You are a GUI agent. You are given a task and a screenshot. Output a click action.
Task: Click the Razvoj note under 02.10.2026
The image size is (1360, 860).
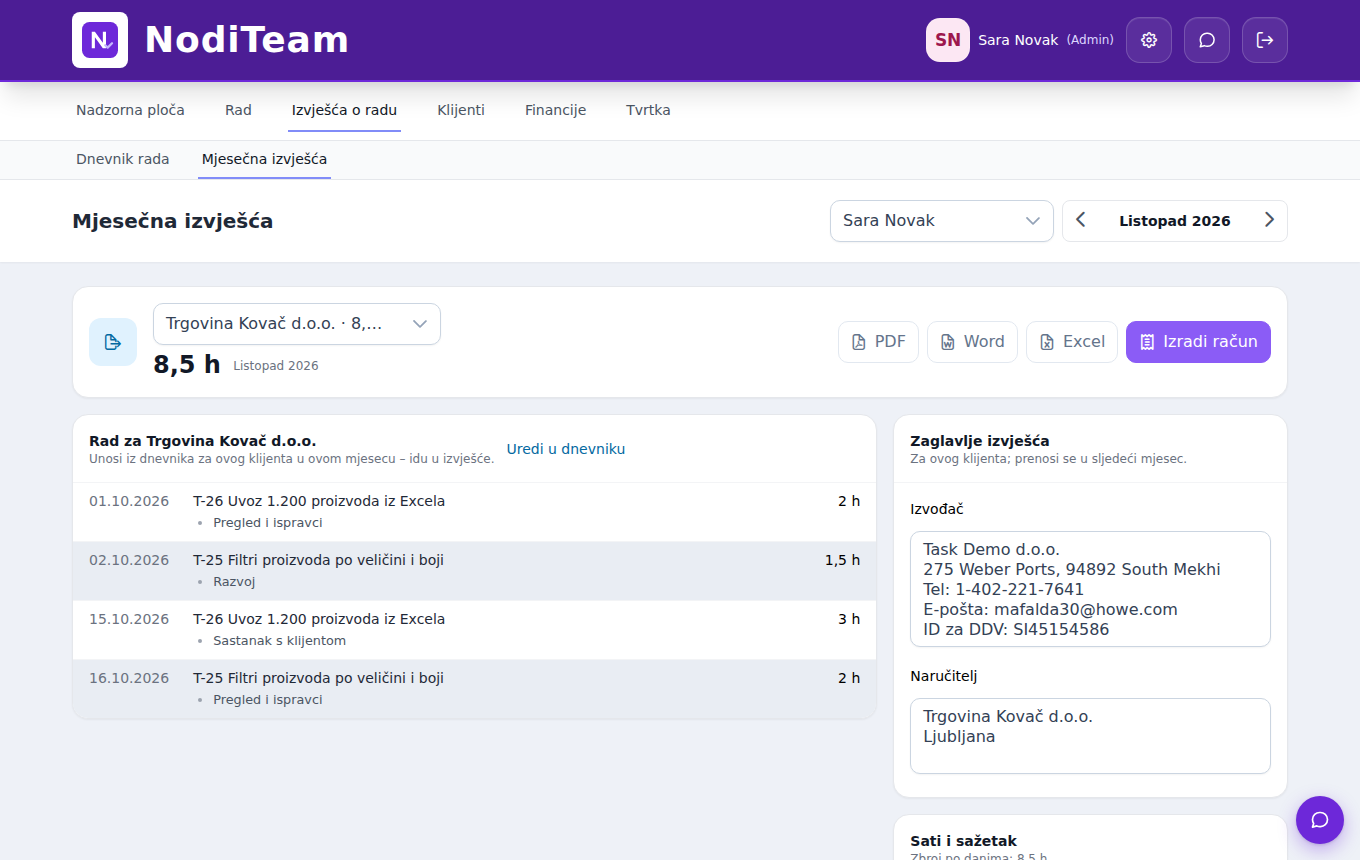(x=234, y=582)
